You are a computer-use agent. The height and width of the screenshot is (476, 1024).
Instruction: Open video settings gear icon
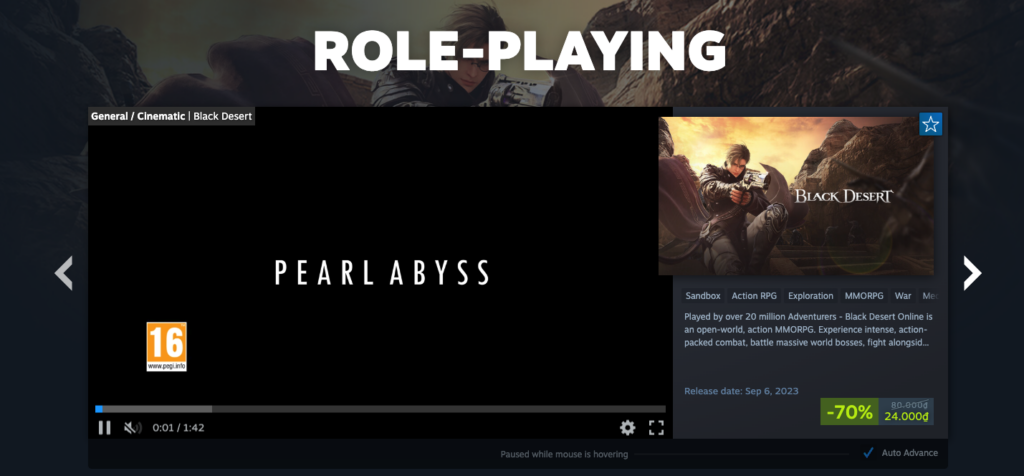(x=627, y=428)
